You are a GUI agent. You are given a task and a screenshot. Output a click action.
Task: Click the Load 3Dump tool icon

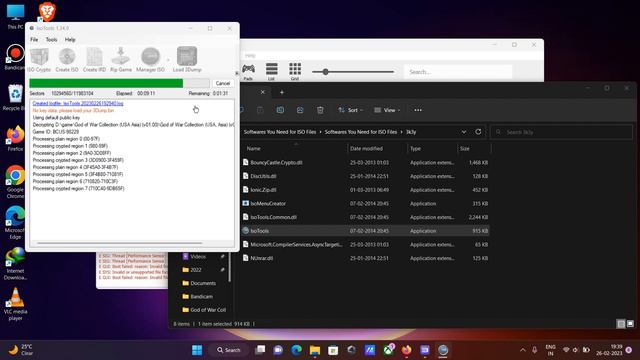187,60
